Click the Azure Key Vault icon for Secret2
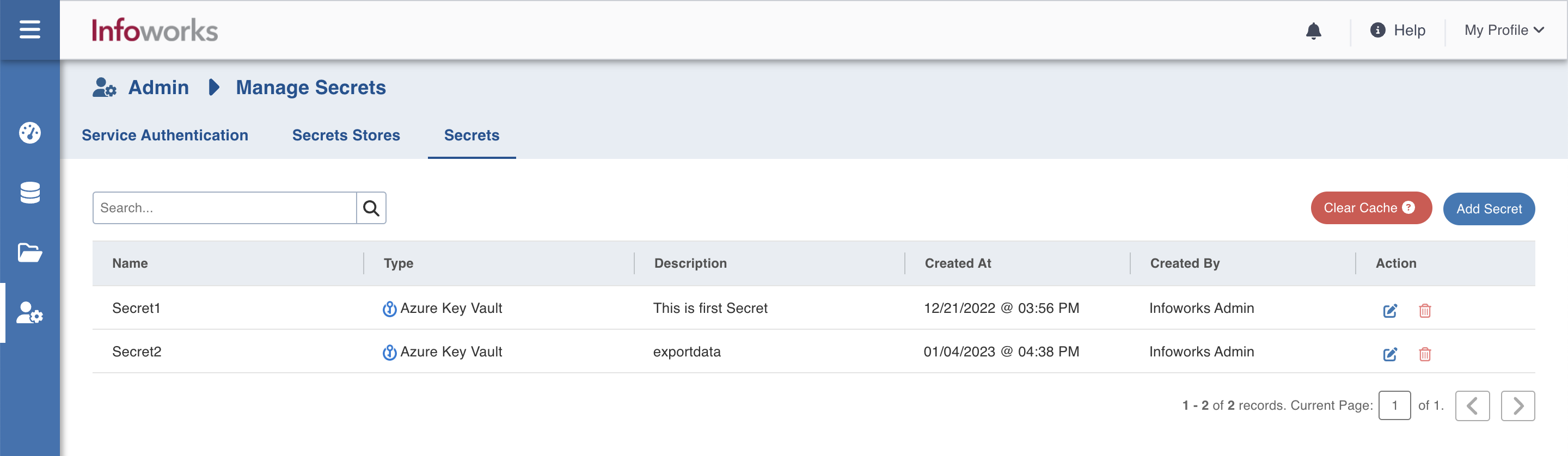 point(390,353)
